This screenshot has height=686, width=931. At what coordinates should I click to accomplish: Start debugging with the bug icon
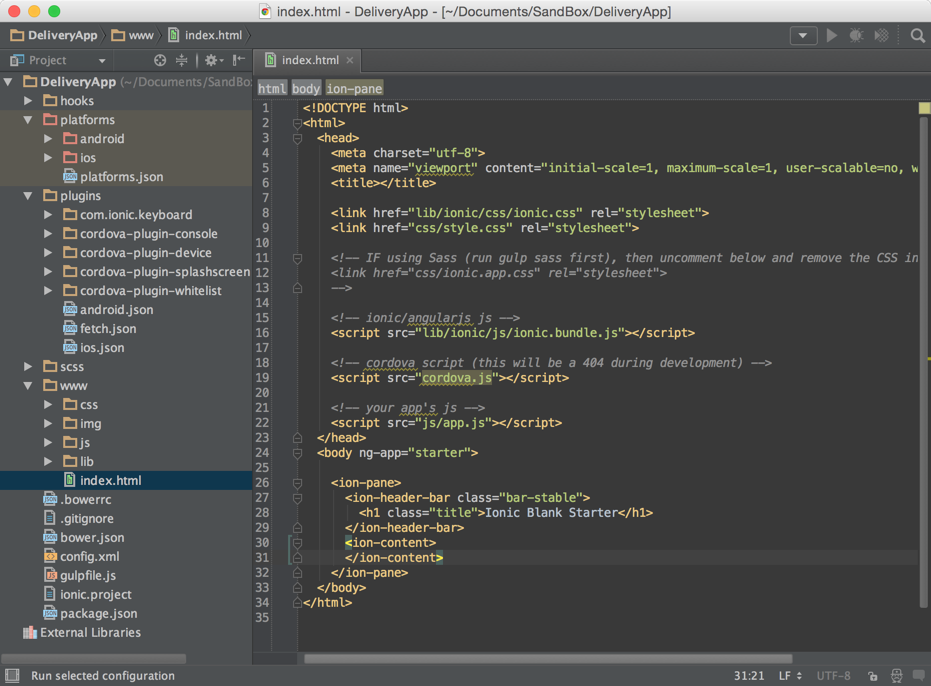pyautogui.click(x=856, y=36)
